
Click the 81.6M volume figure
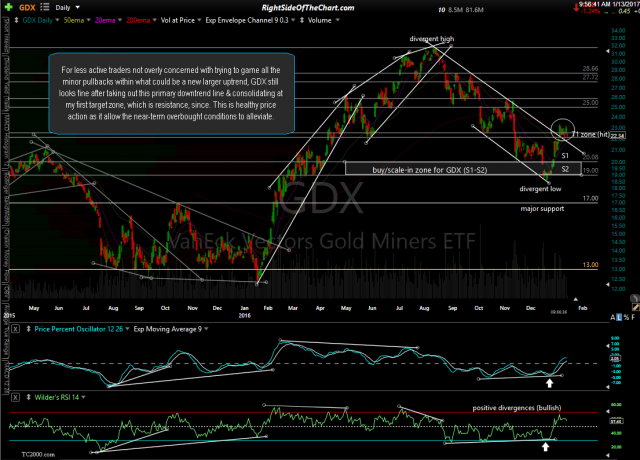(x=474, y=9)
